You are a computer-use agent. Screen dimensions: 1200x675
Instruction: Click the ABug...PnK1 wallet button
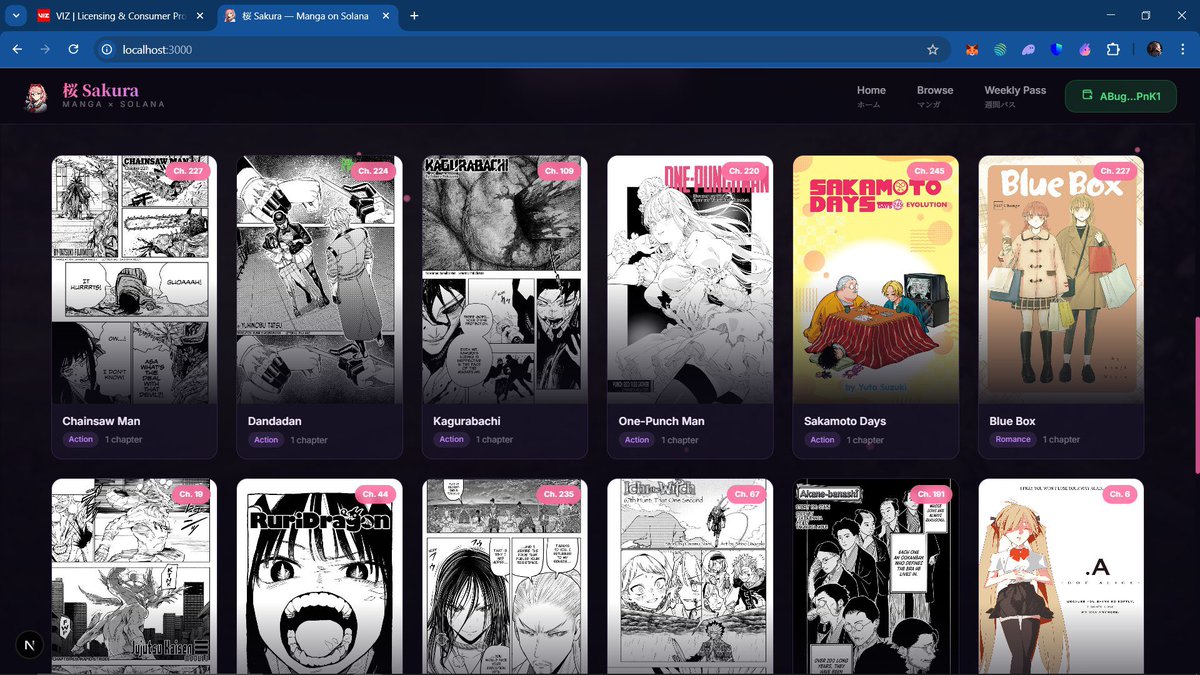coord(1121,96)
